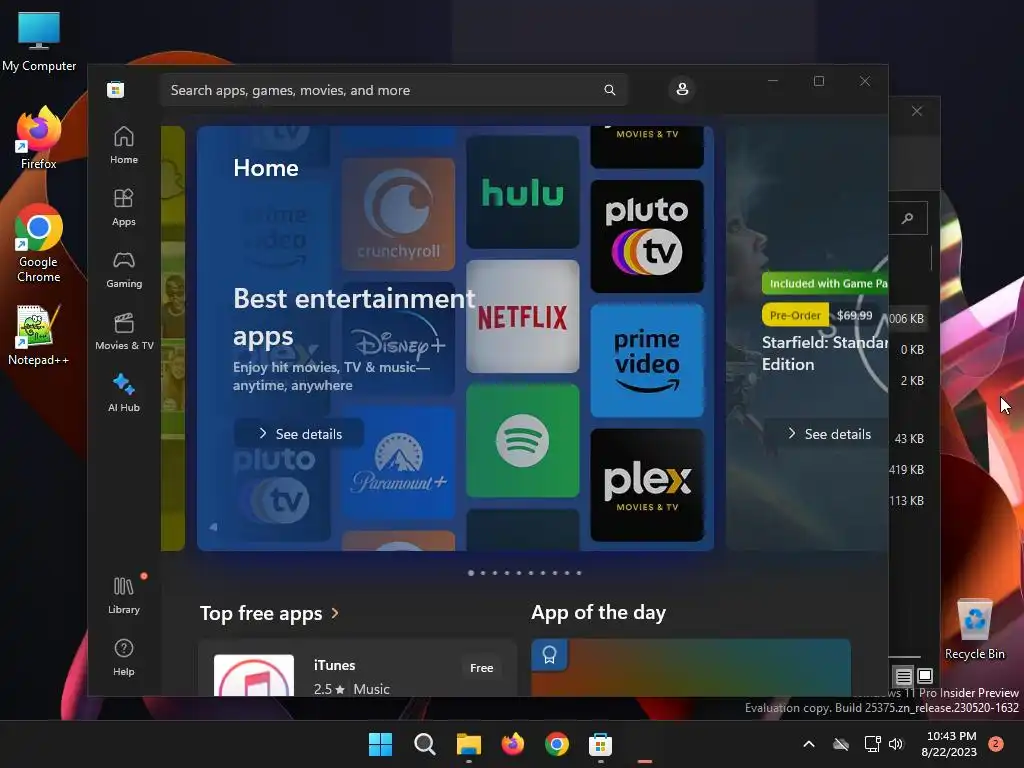The image size is (1024, 768).
Task: Select the Pluto TV app tile
Action: click(x=647, y=236)
